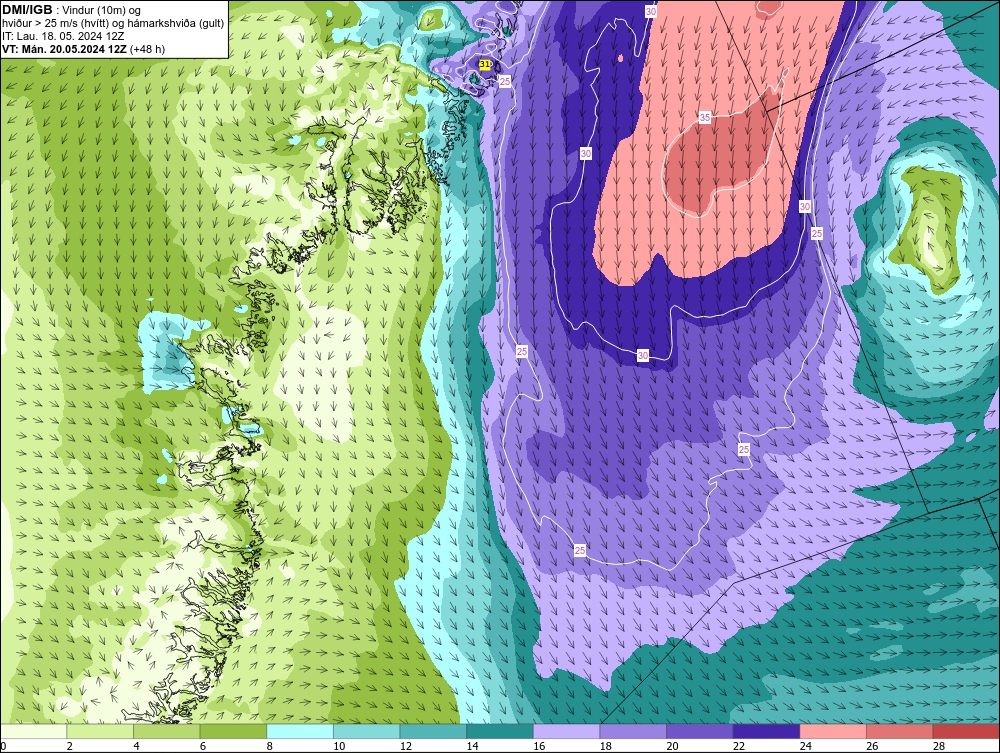The height and width of the screenshot is (753, 1000).
Task: Choose the dark teal 14–16 m/s legend swatch
Action: [500, 731]
